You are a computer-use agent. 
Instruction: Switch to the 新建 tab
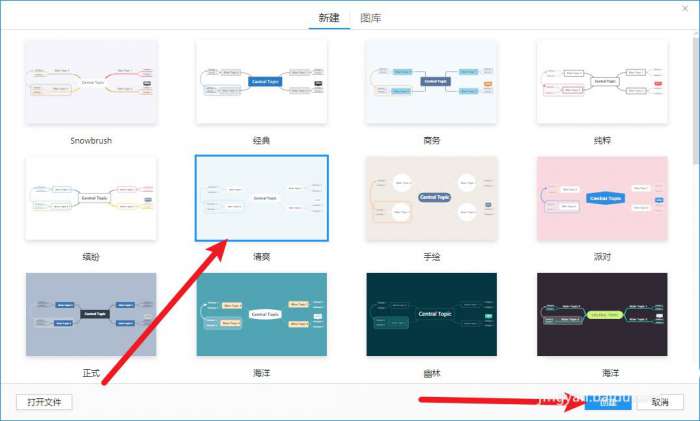click(x=329, y=18)
